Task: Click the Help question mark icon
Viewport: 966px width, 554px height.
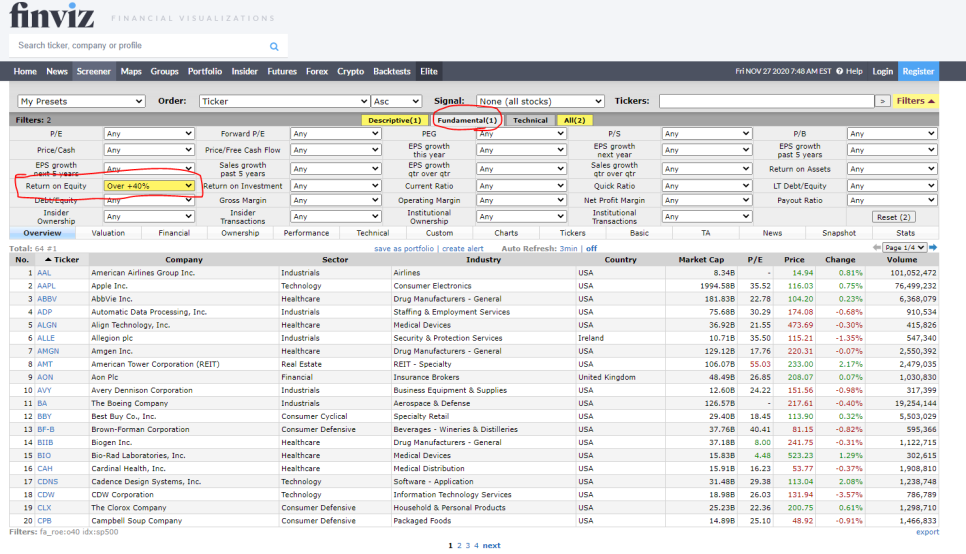Action: click(x=839, y=71)
